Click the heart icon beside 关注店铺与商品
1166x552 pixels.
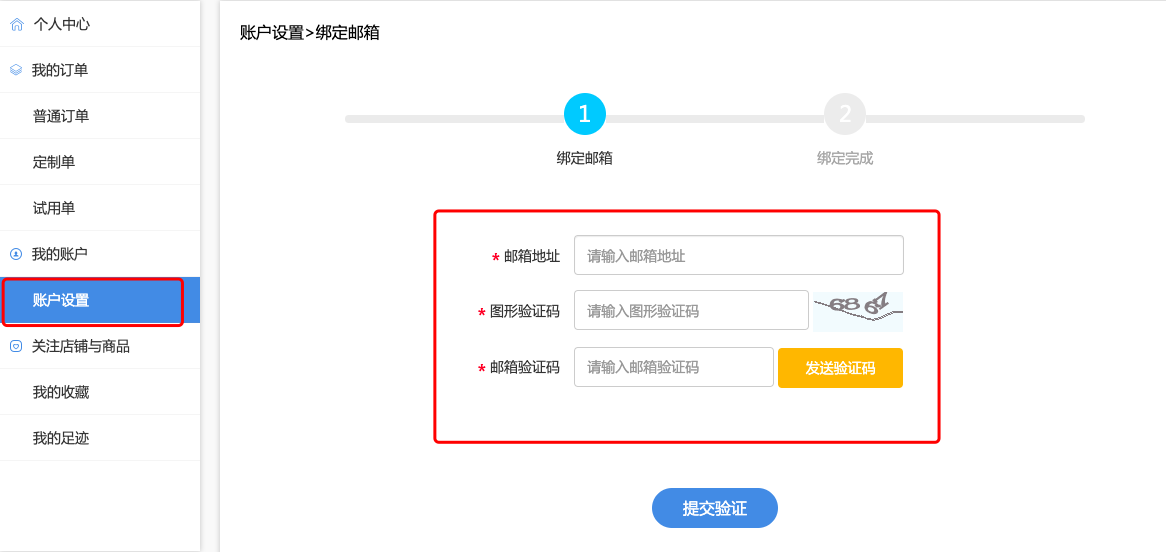[16, 346]
